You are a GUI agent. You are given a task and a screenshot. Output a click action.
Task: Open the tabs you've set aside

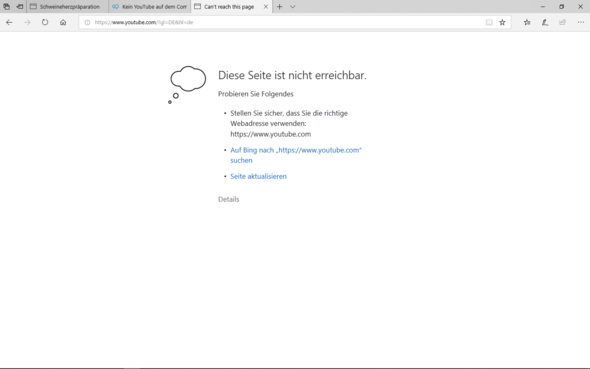6,6
